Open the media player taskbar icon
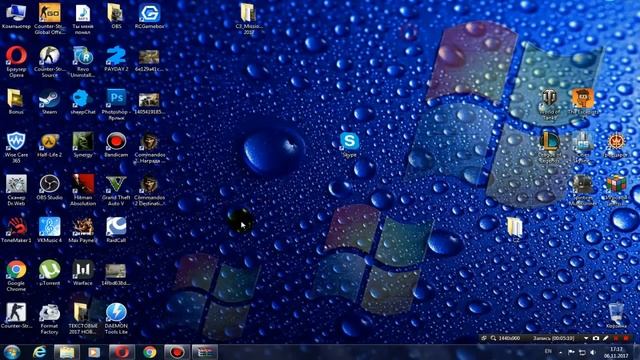 pyautogui.click(x=94, y=352)
